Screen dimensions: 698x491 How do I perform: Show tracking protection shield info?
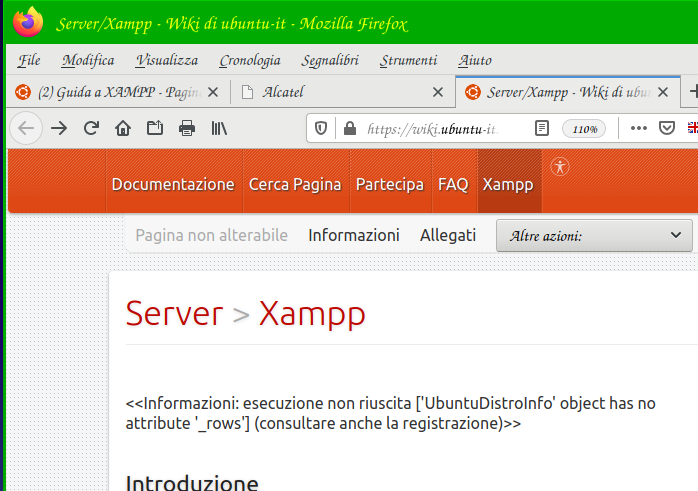click(321, 129)
